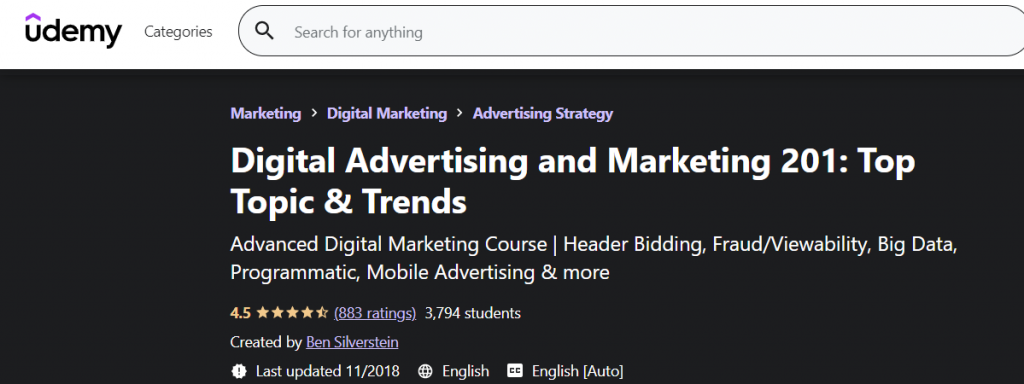Image resolution: width=1024 pixels, height=384 pixels.
Task: Click the last updated badge icon
Action: (x=239, y=372)
